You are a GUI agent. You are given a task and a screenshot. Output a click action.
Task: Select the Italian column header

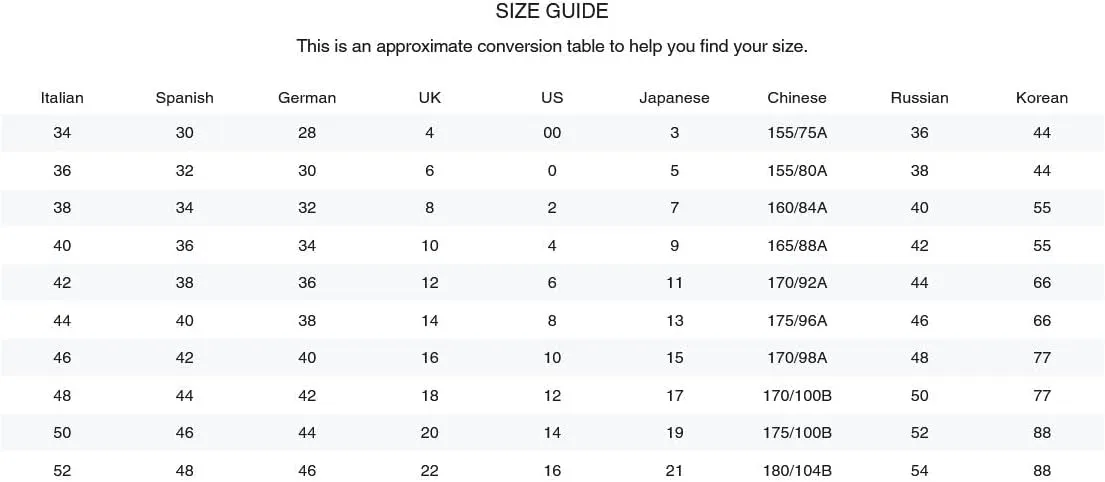tap(62, 98)
